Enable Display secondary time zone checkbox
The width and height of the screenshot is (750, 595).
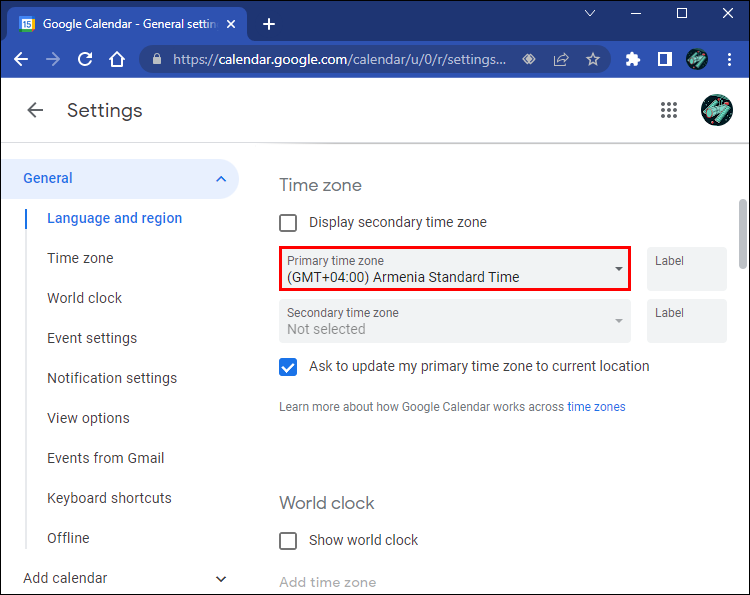tap(288, 222)
